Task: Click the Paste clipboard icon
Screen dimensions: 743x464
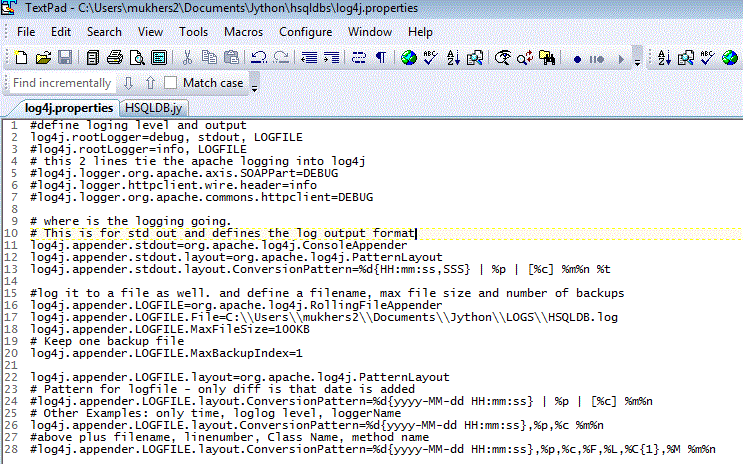Action: pyautogui.click(x=231, y=58)
